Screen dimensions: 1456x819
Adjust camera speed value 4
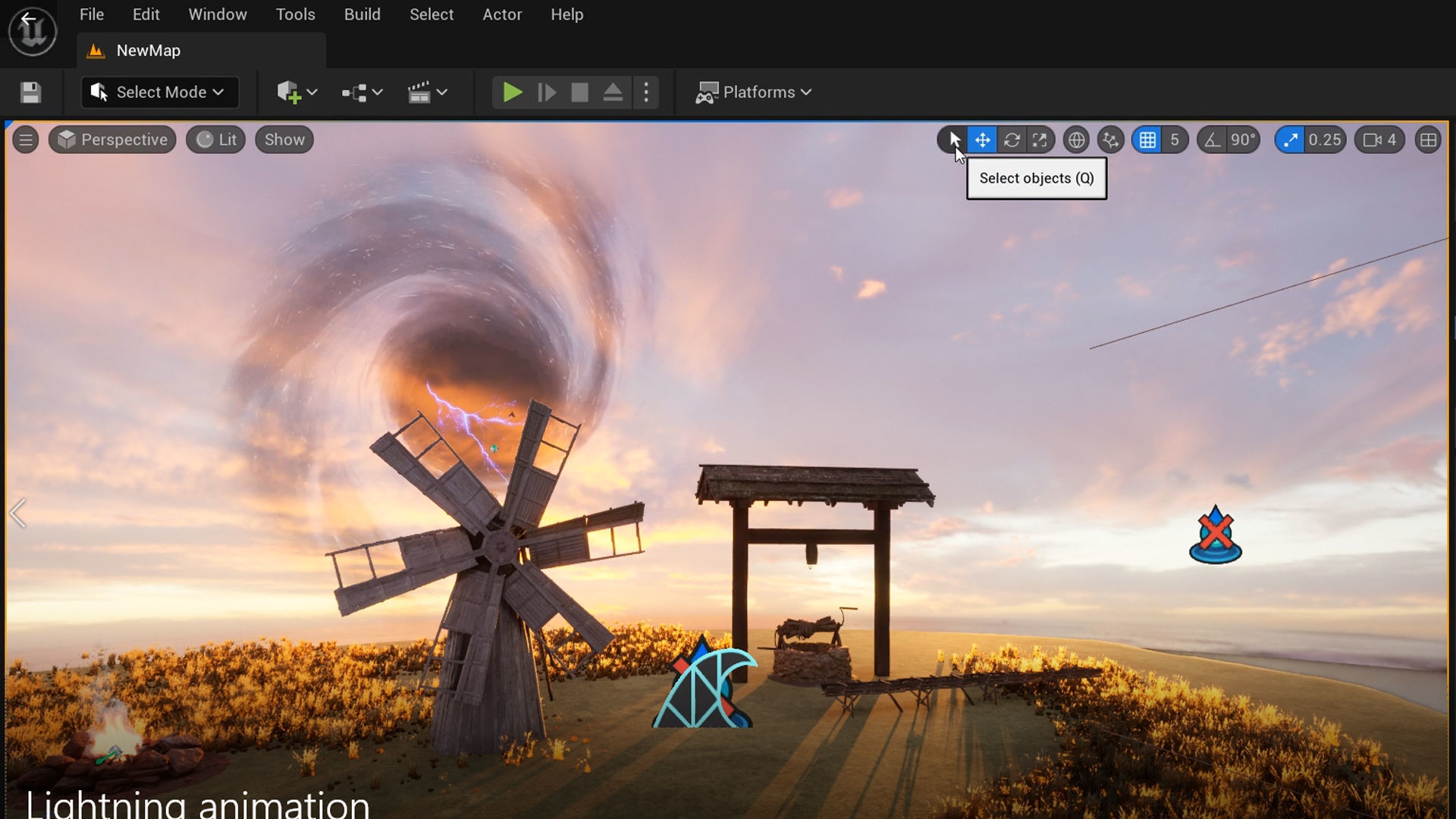(1380, 140)
